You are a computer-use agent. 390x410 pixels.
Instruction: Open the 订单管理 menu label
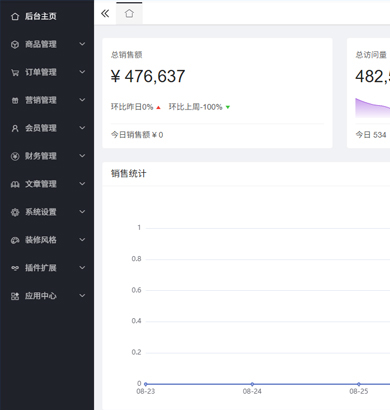click(41, 72)
